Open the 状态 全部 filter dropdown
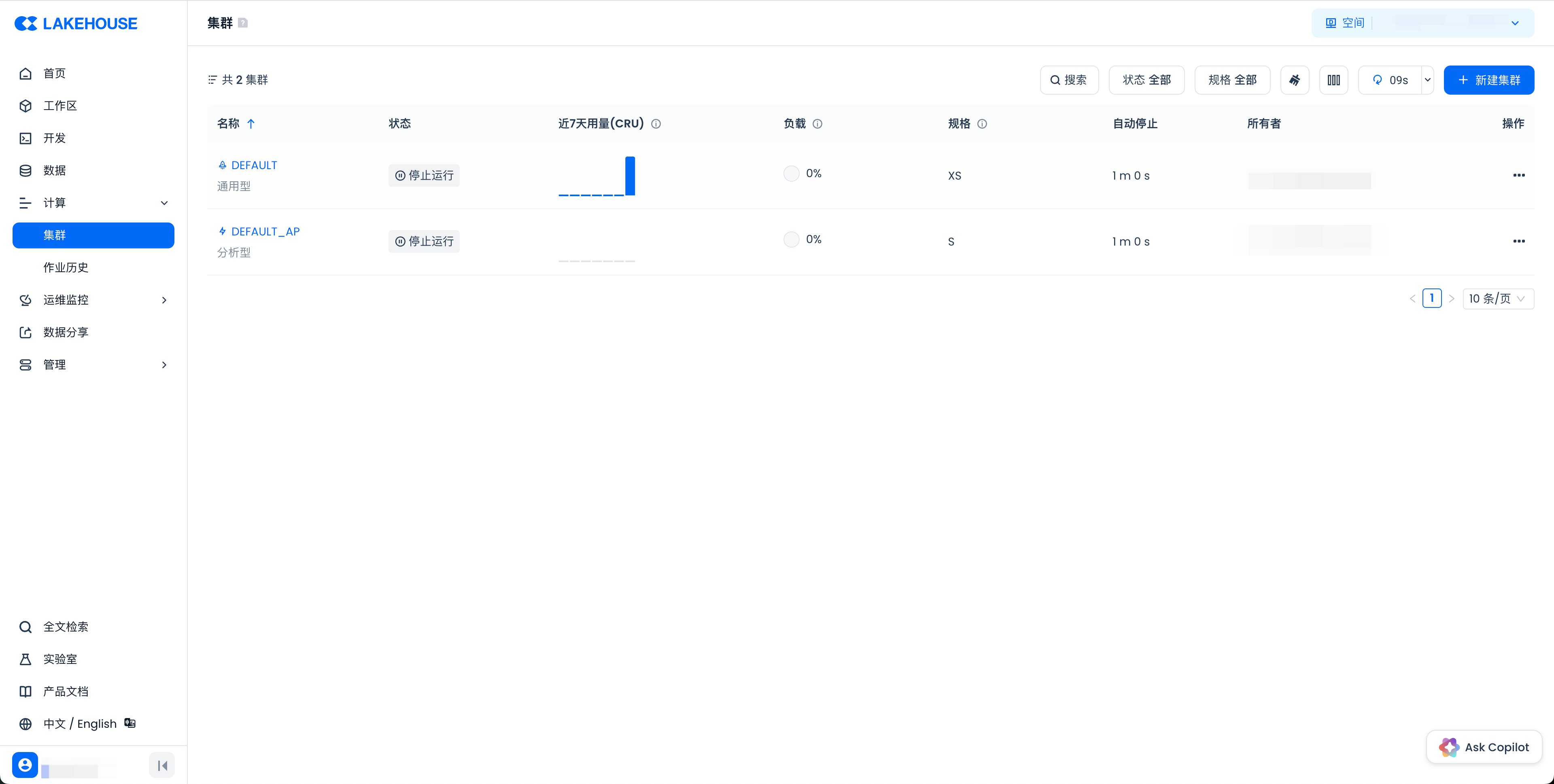This screenshot has height=784, width=1554. (1146, 80)
